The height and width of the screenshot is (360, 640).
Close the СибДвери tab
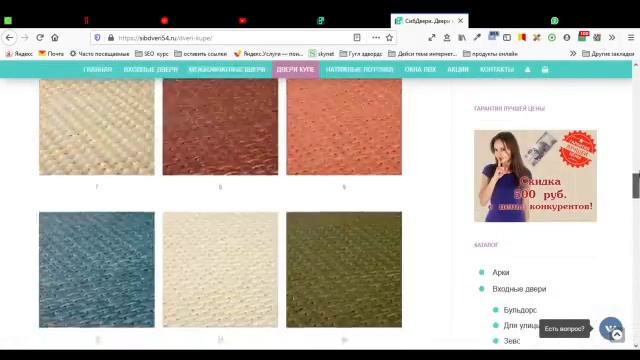(x=460, y=20)
